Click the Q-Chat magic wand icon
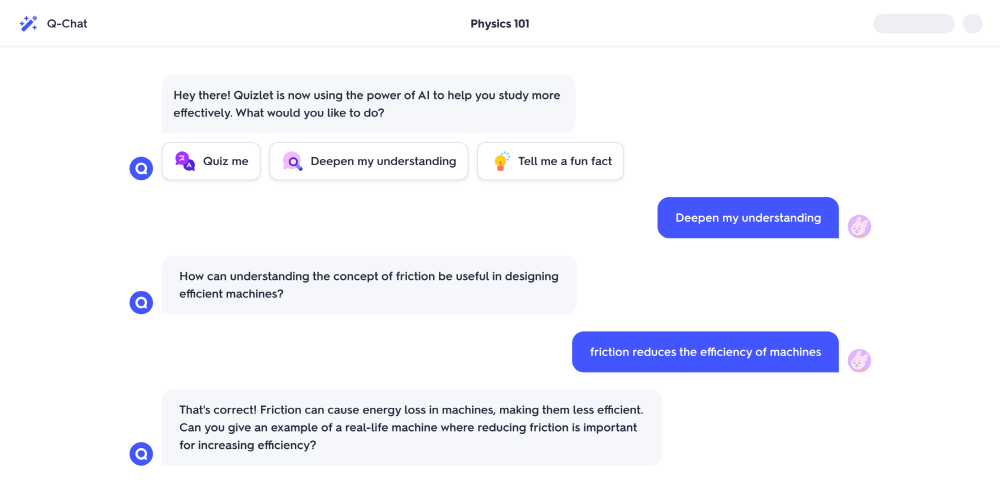The height and width of the screenshot is (493, 1000). pos(28,23)
